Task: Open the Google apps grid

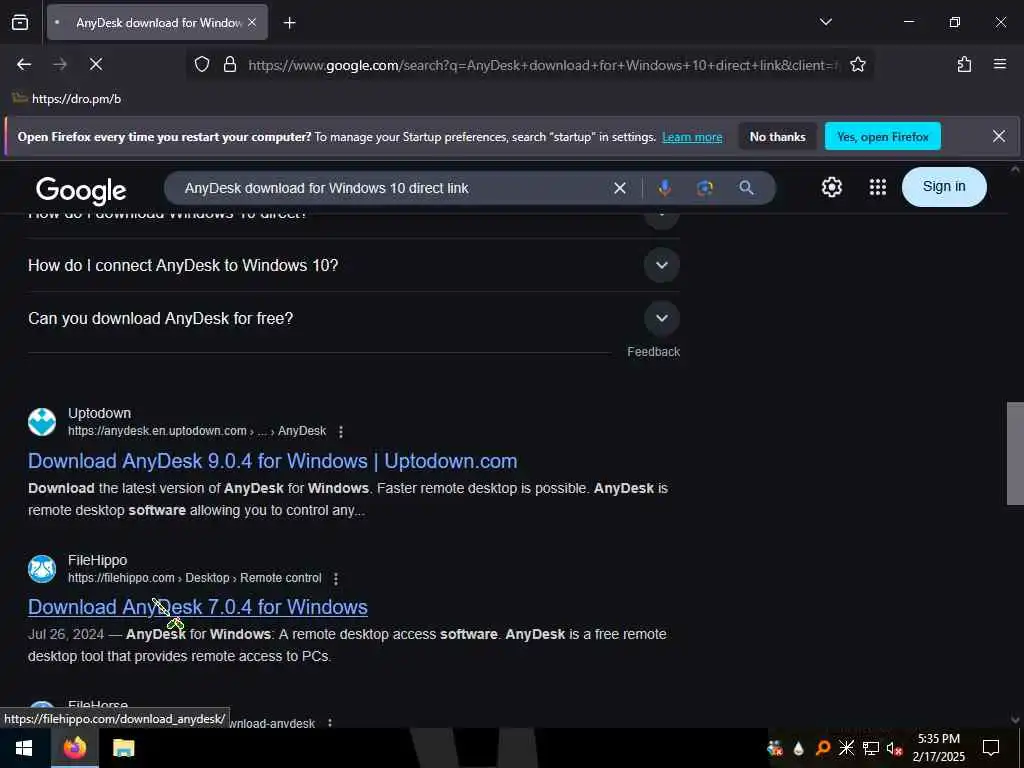Action: point(878,187)
